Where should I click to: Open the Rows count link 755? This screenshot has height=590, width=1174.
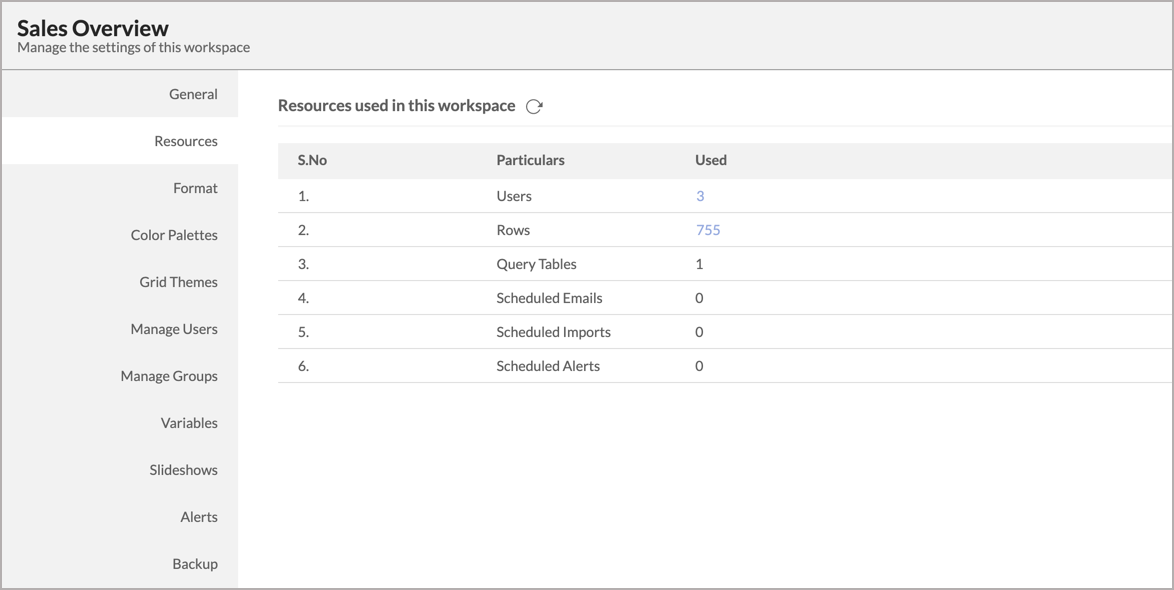708,230
